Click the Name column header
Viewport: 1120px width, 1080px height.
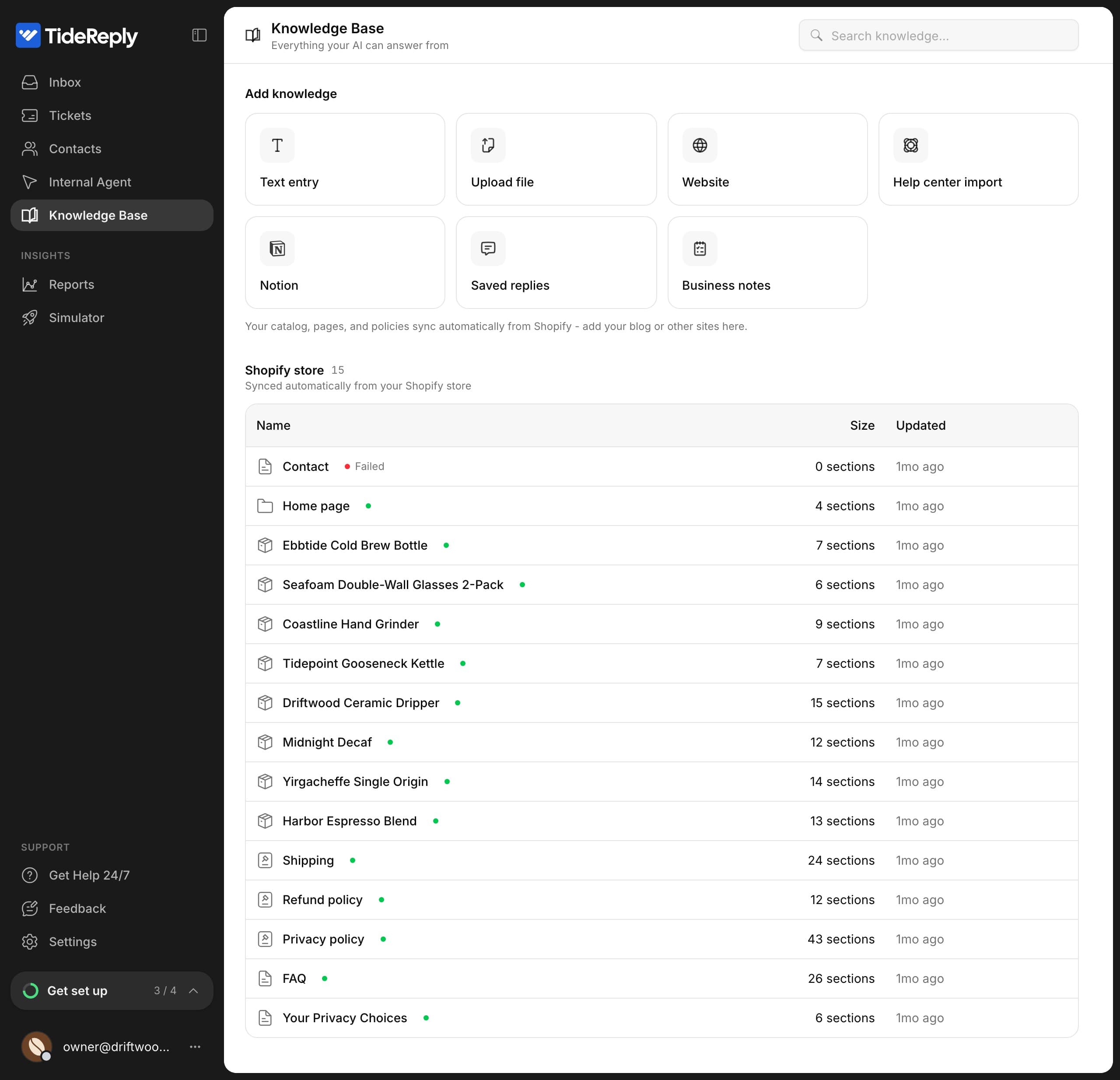tap(273, 425)
